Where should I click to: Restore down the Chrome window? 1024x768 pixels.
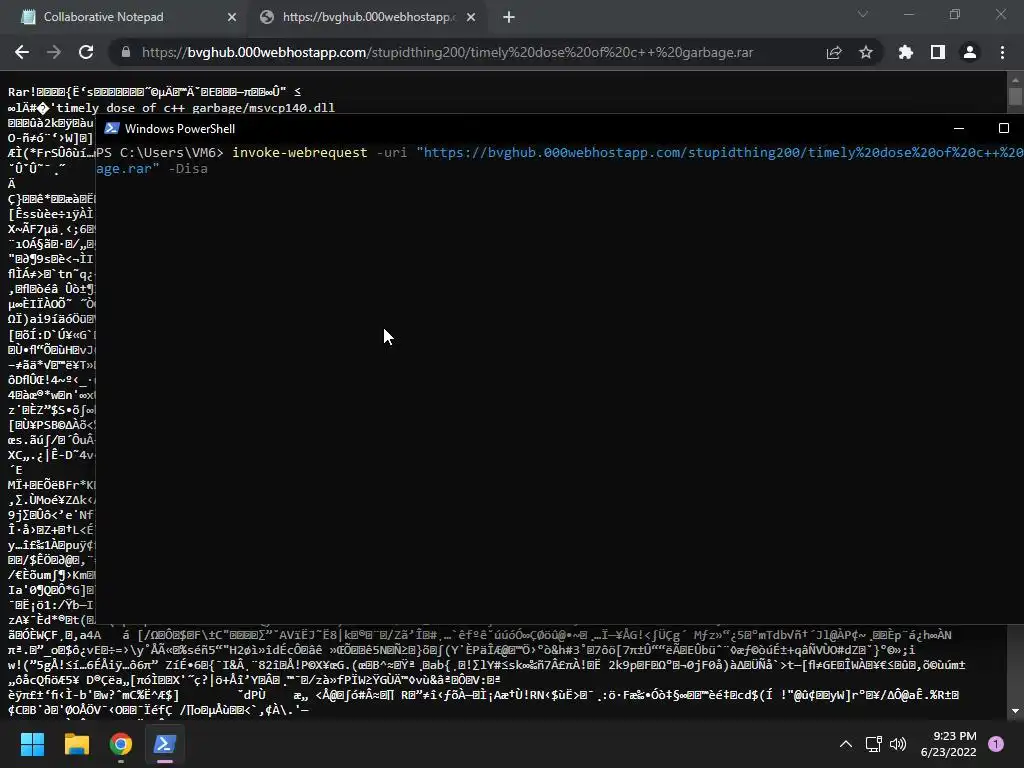(955, 14)
